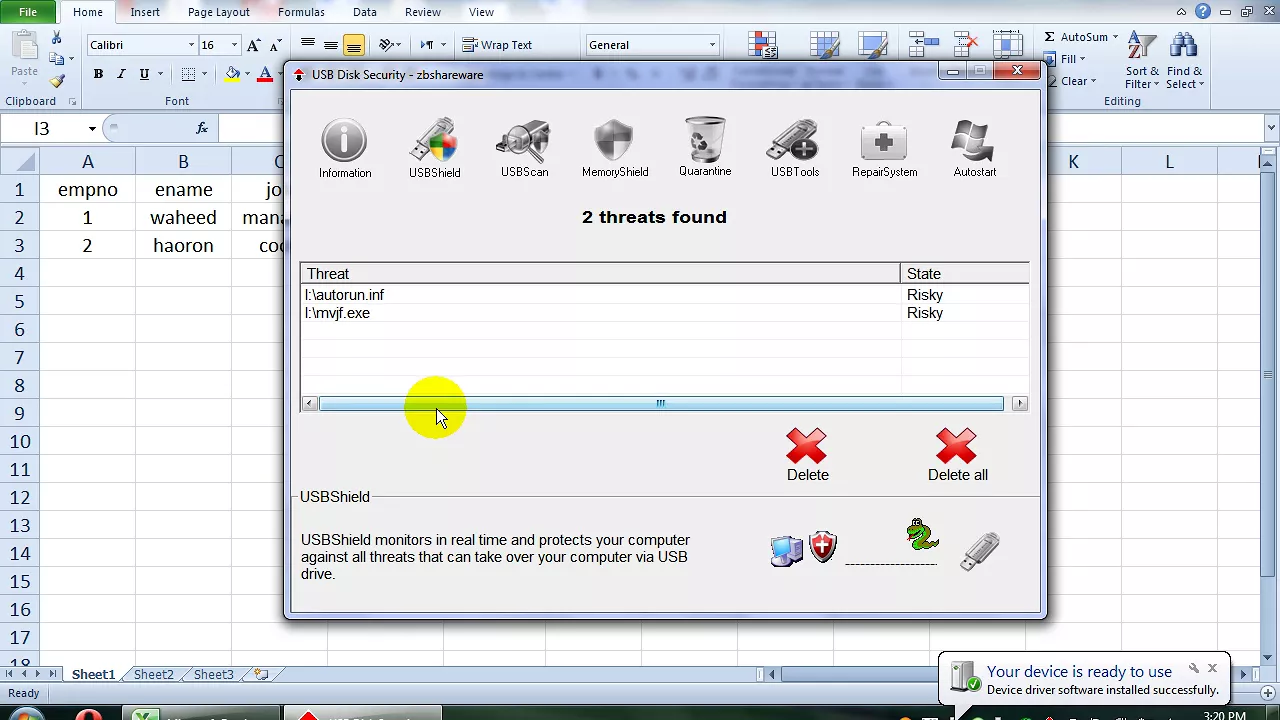This screenshot has height=720, width=1280.
Task: Toggle Italic formatting
Action: [x=121, y=74]
